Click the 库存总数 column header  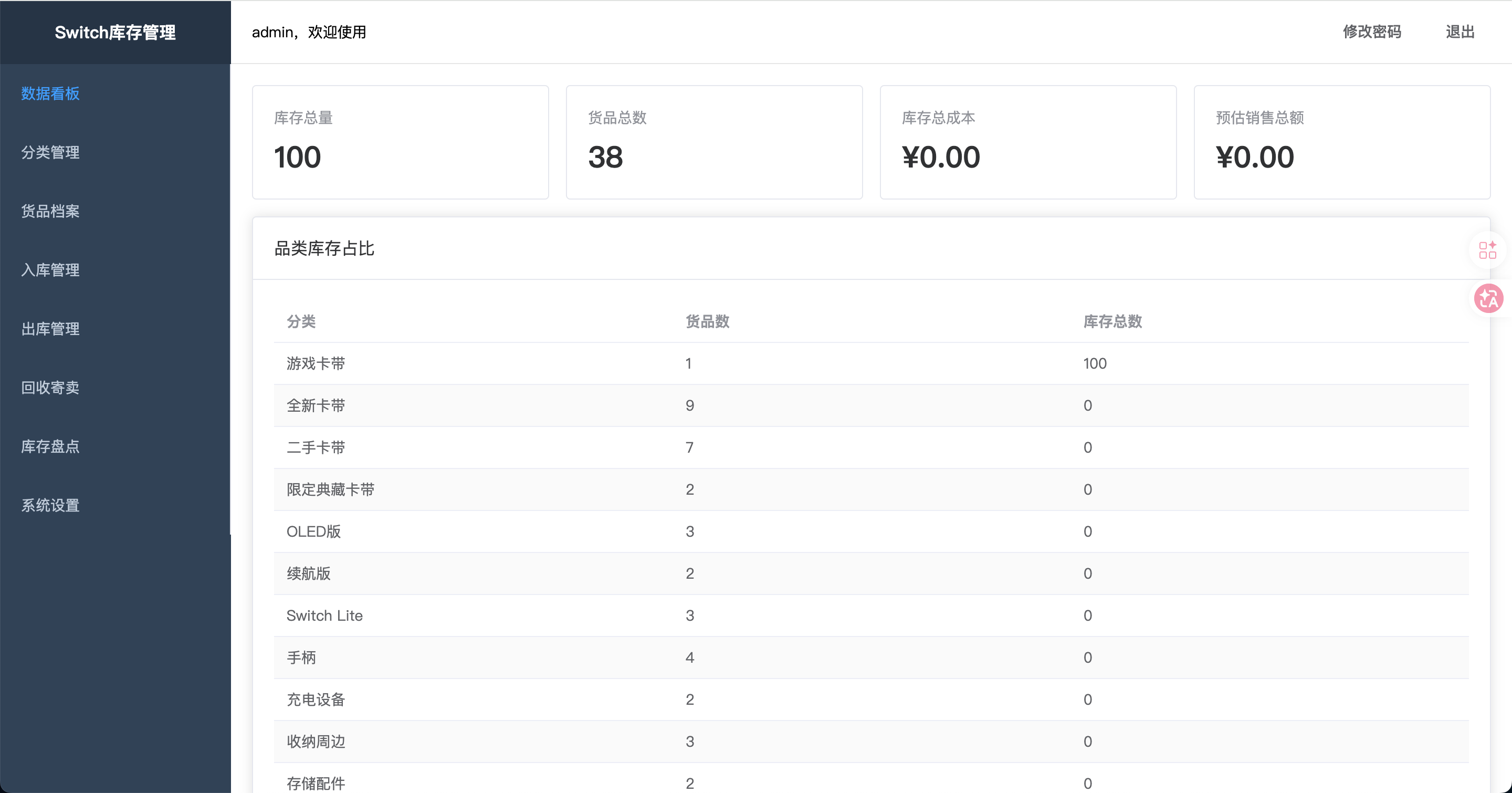1112,321
